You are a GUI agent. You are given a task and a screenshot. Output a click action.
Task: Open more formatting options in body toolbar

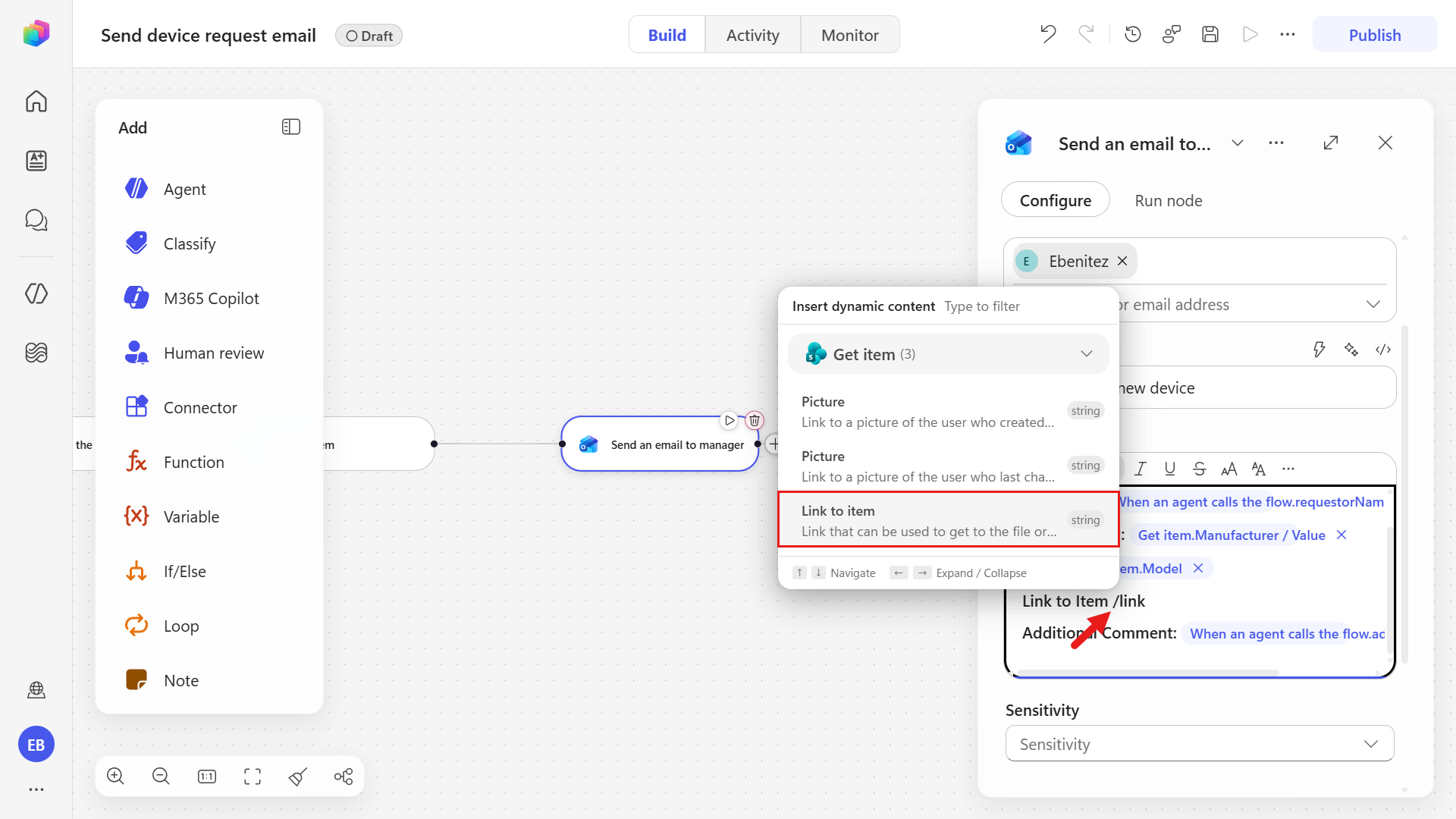pyautogui.click(x=1288, y=469)
